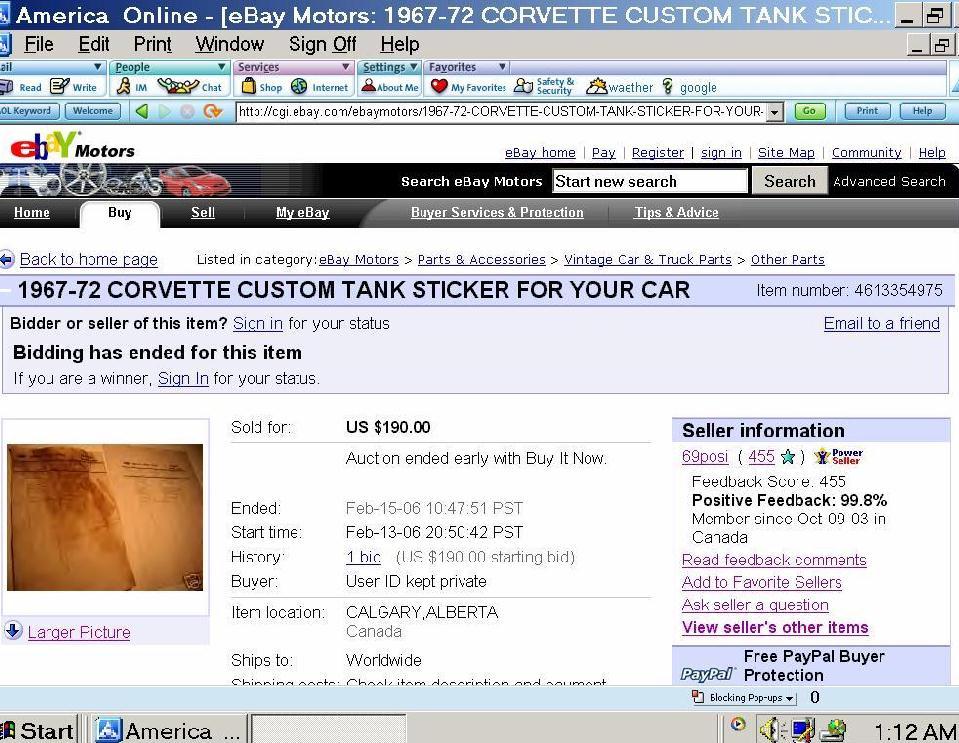959x743 pixels.
Task: Expand the People toolbar dropdown
Action: click(222, 67)
